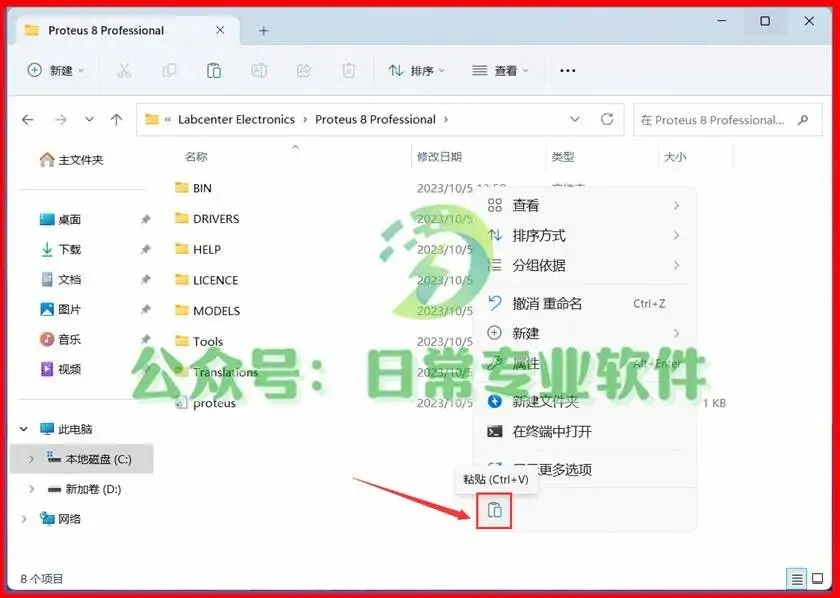Click the Copy toolbar icon
This screenshot has height=598, width=840.
(x=169, y=71)
